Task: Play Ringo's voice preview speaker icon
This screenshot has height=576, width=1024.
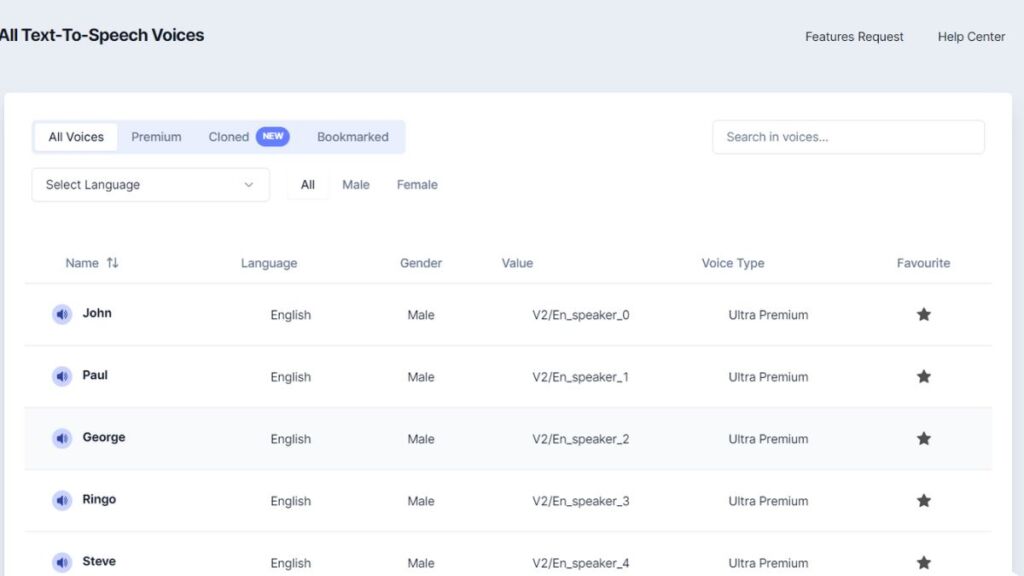Action: (x=62, y=501)
